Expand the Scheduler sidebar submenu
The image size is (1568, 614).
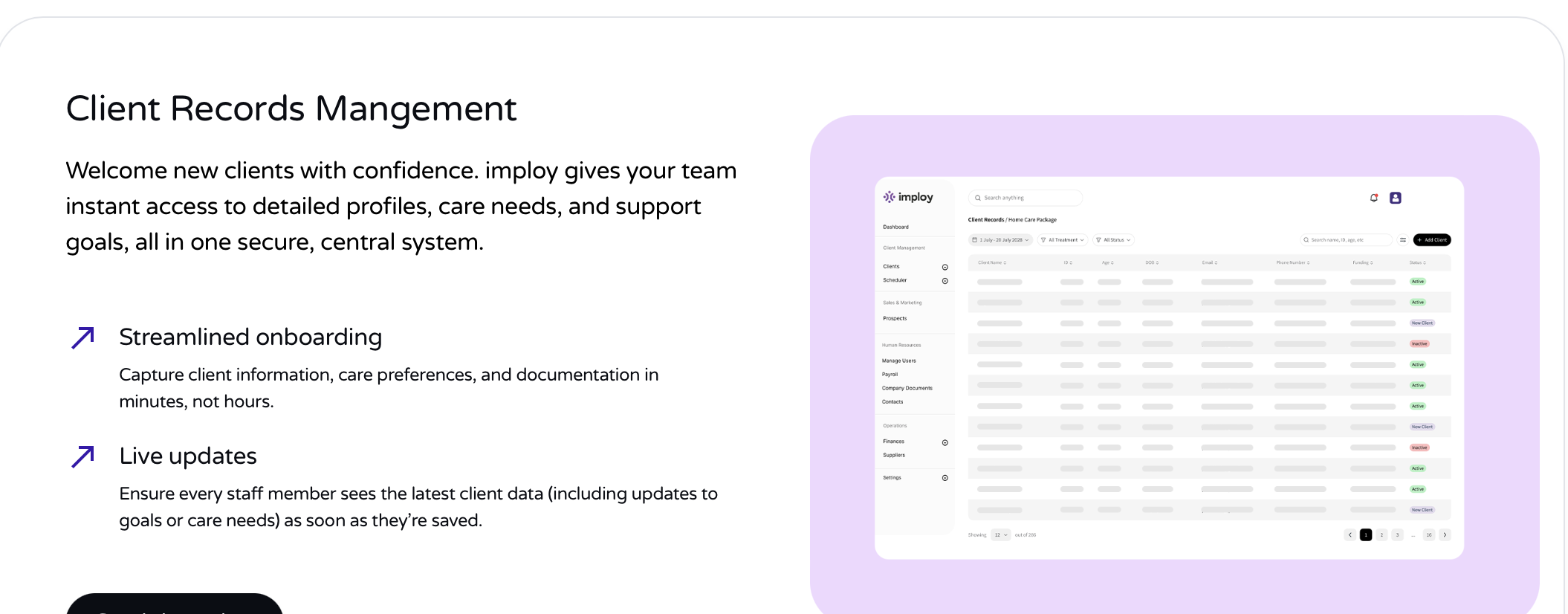(945, 281)
